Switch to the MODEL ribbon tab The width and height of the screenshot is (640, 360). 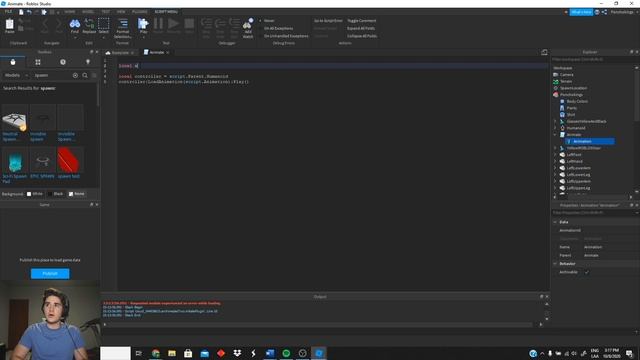88,12
